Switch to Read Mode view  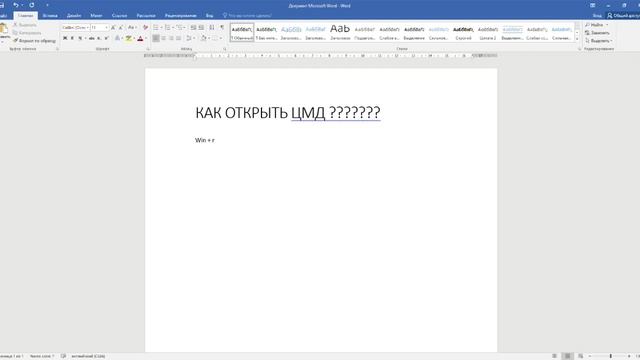(554, 356)
